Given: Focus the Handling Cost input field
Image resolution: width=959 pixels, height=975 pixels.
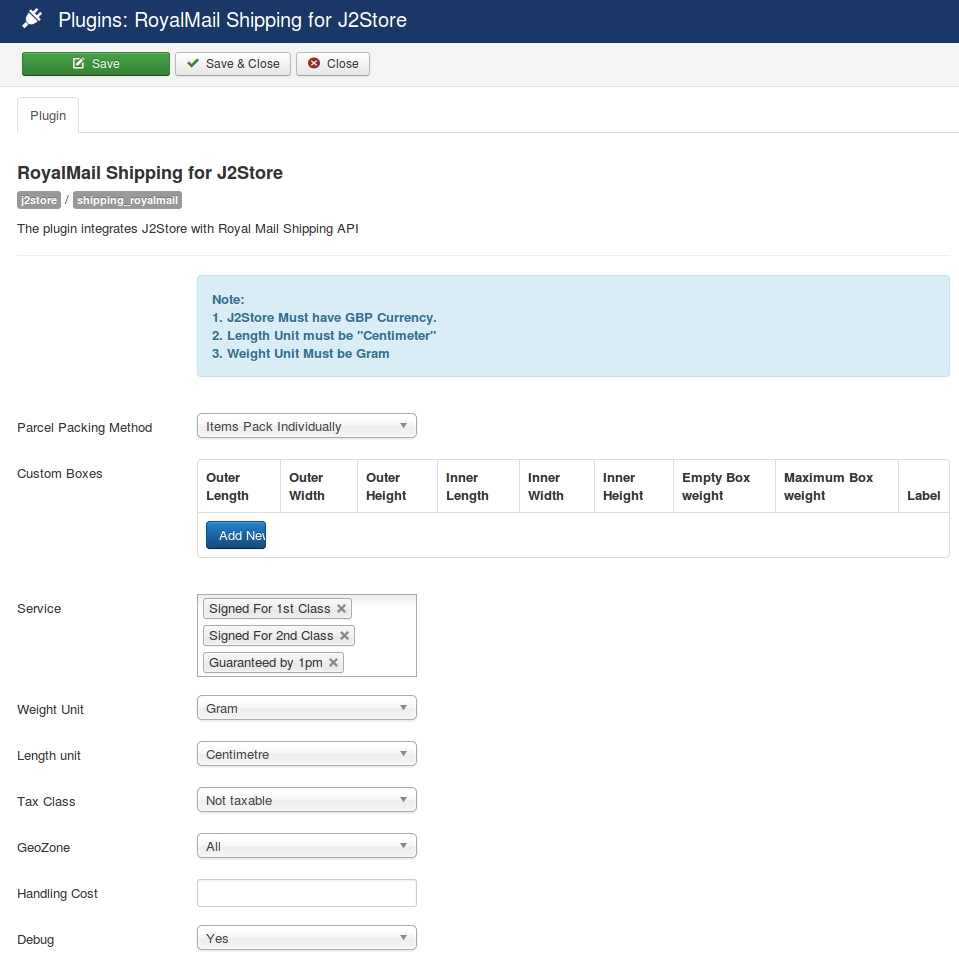Looking at the screenshot, I should tap(306, 893).
